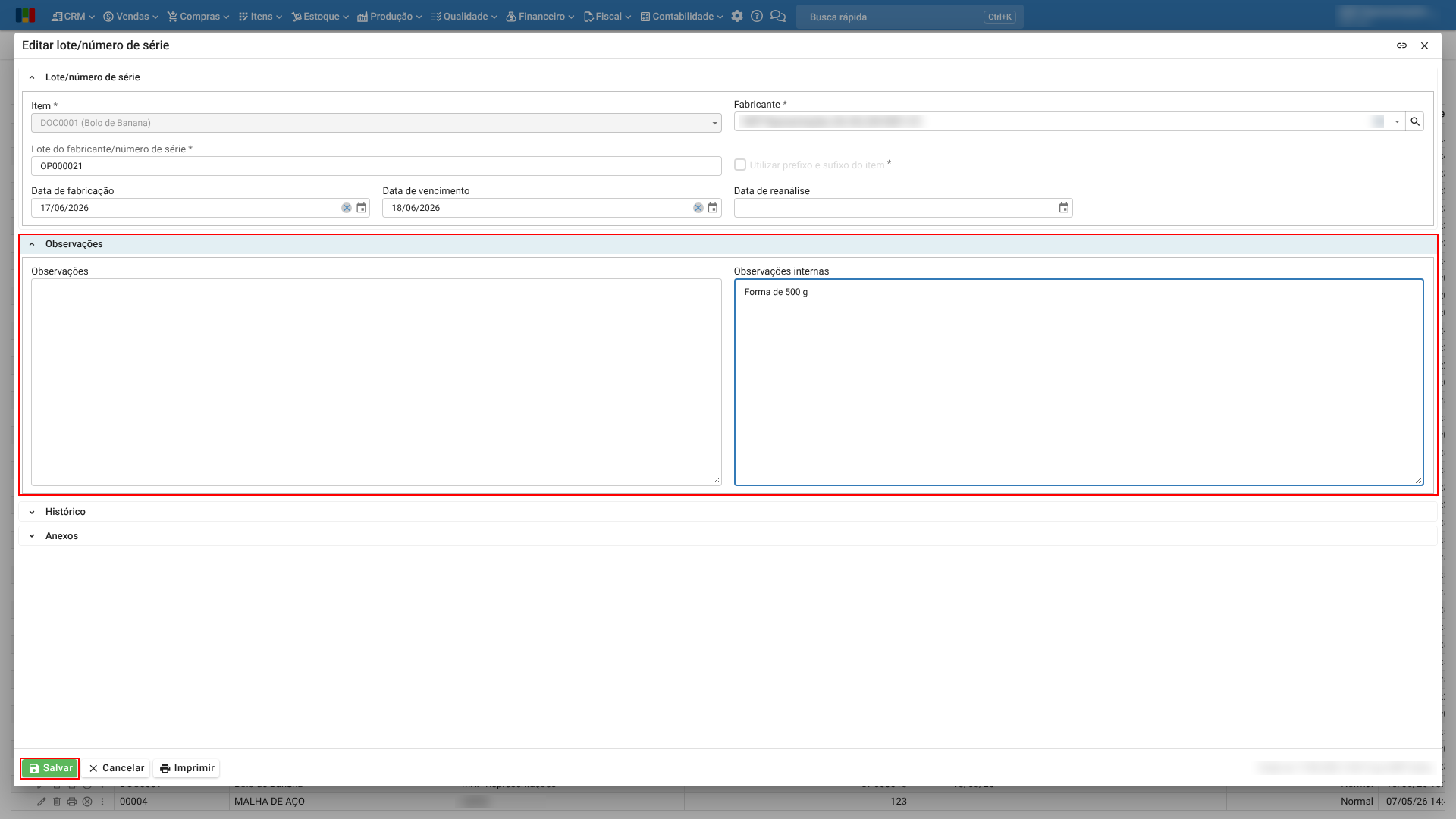Expand the Anexos section
The width and height of the screenshot is (1456, 819).
(32, 536)
